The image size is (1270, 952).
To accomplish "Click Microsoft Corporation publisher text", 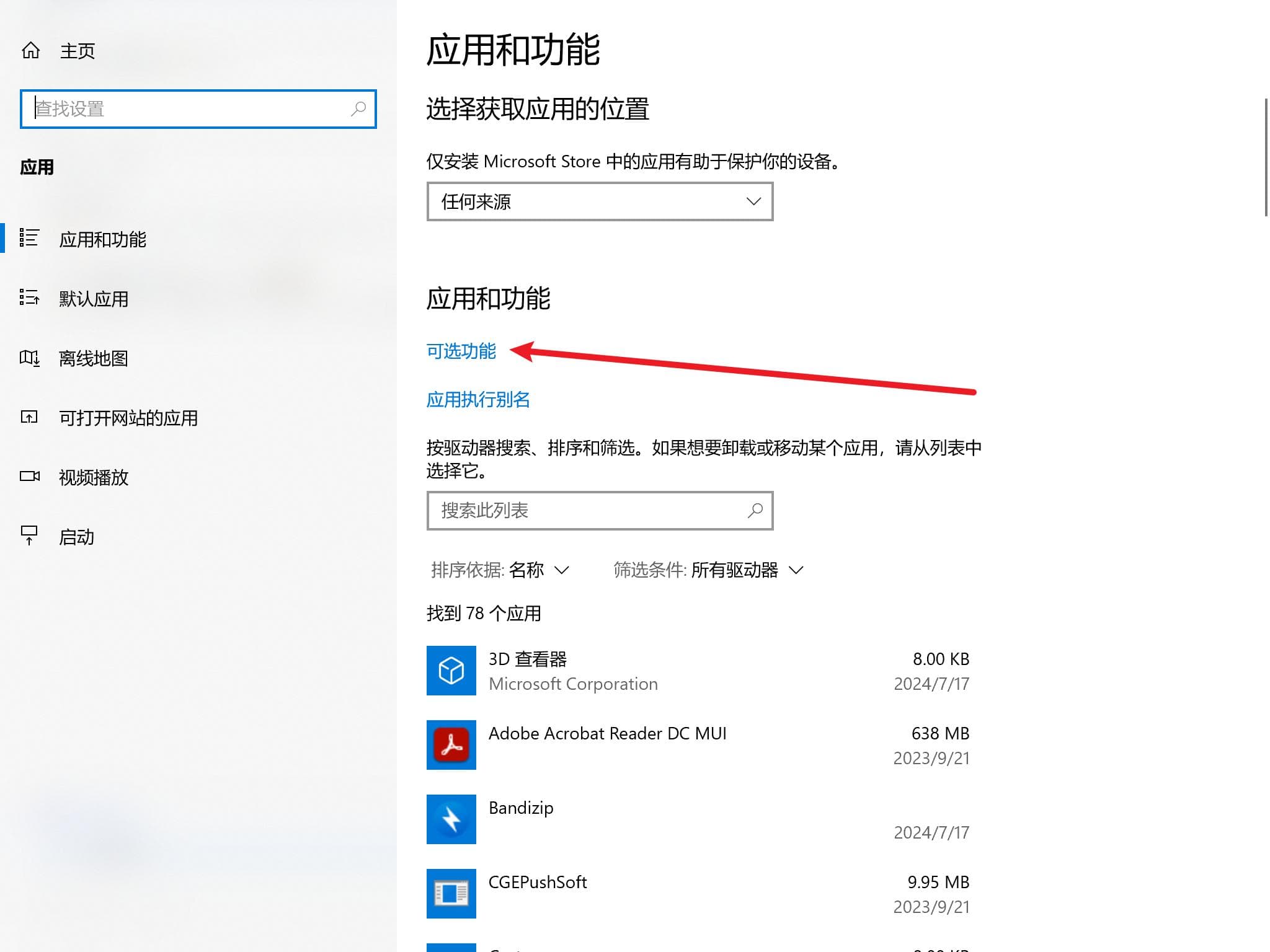I will click(573, 684).
